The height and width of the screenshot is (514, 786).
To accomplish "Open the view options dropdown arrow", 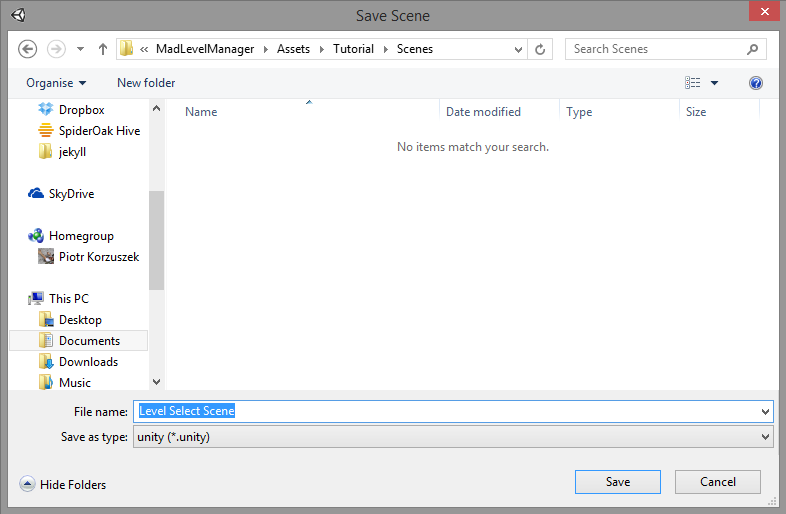I will click(x=714, y=83).
